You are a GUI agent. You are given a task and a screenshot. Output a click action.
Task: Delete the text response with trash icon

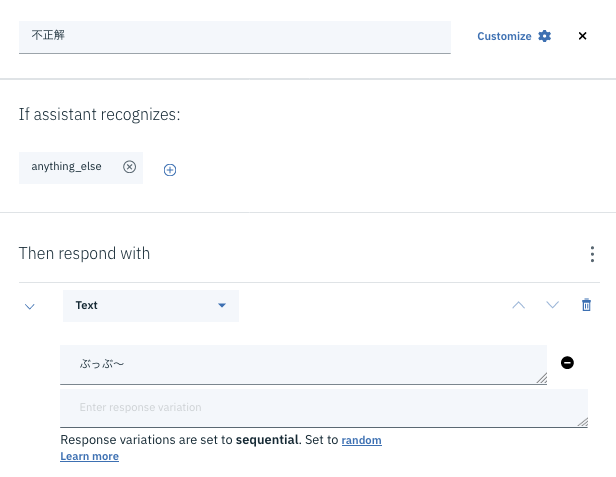pos(587,305)
